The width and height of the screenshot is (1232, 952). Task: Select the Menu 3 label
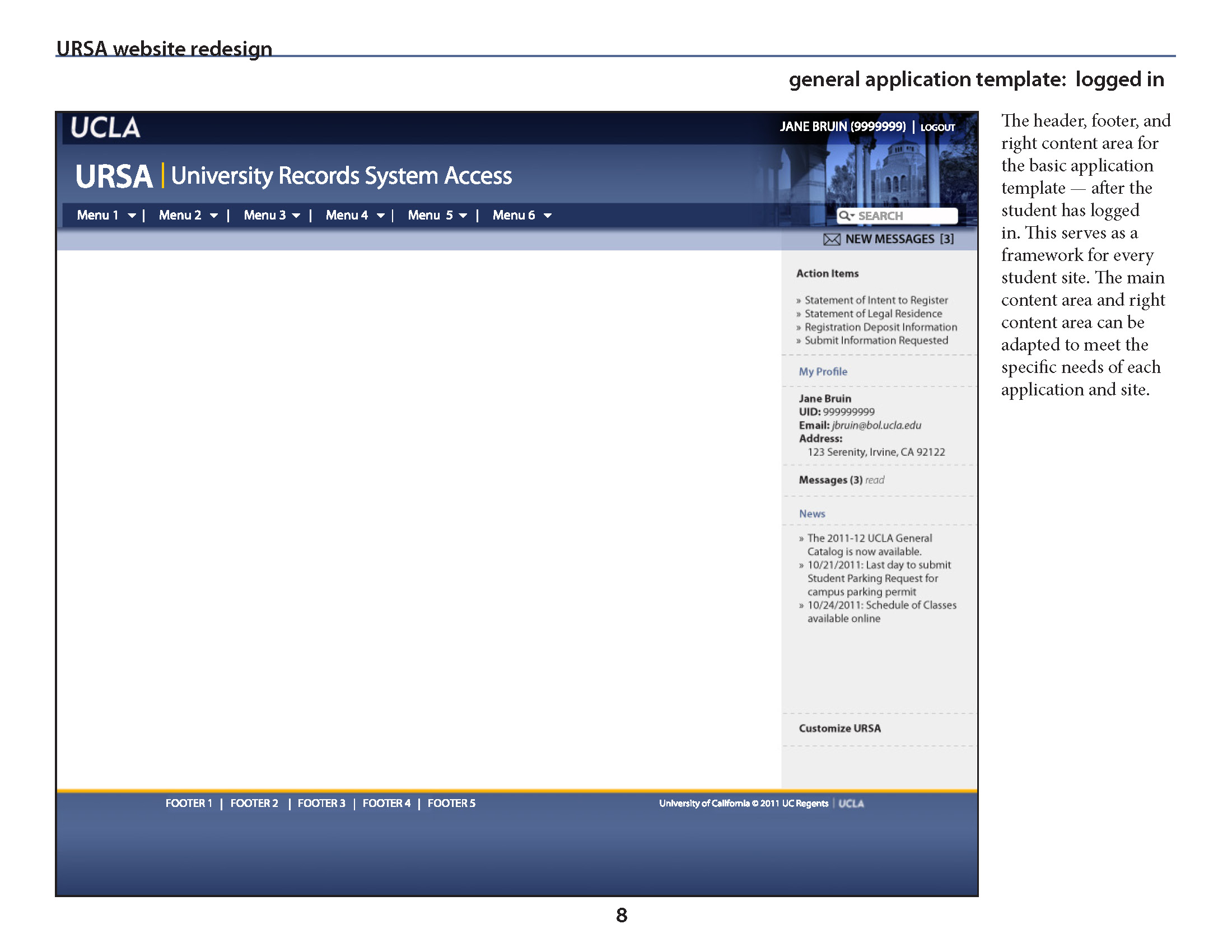click(264, 215)
